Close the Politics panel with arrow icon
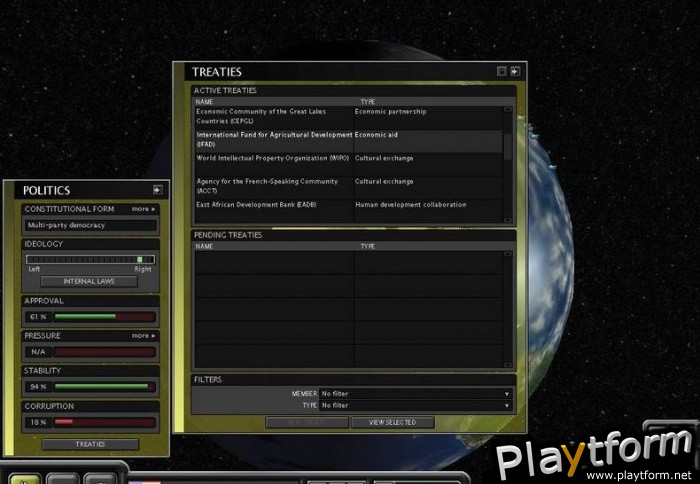This screenshot has height=484, width=700. point(157,190)
